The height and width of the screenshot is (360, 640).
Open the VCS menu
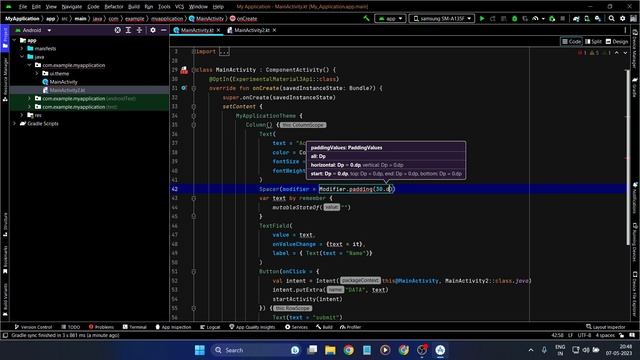pos(179,7)
